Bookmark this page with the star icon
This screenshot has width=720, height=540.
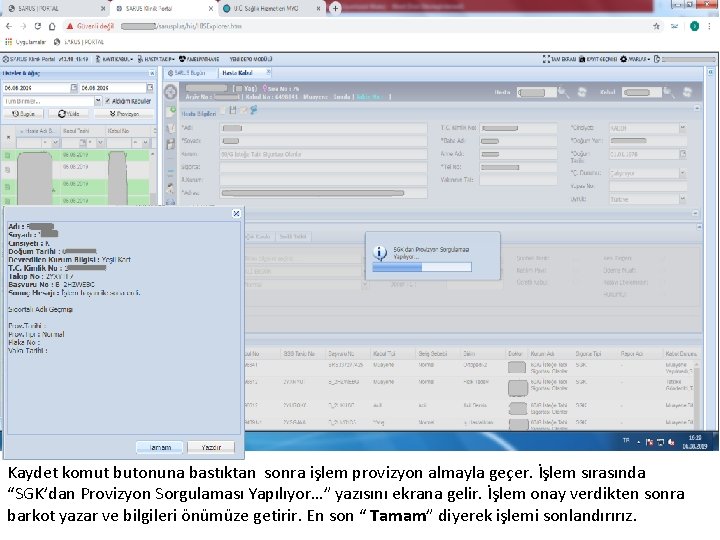coord(656,26)
